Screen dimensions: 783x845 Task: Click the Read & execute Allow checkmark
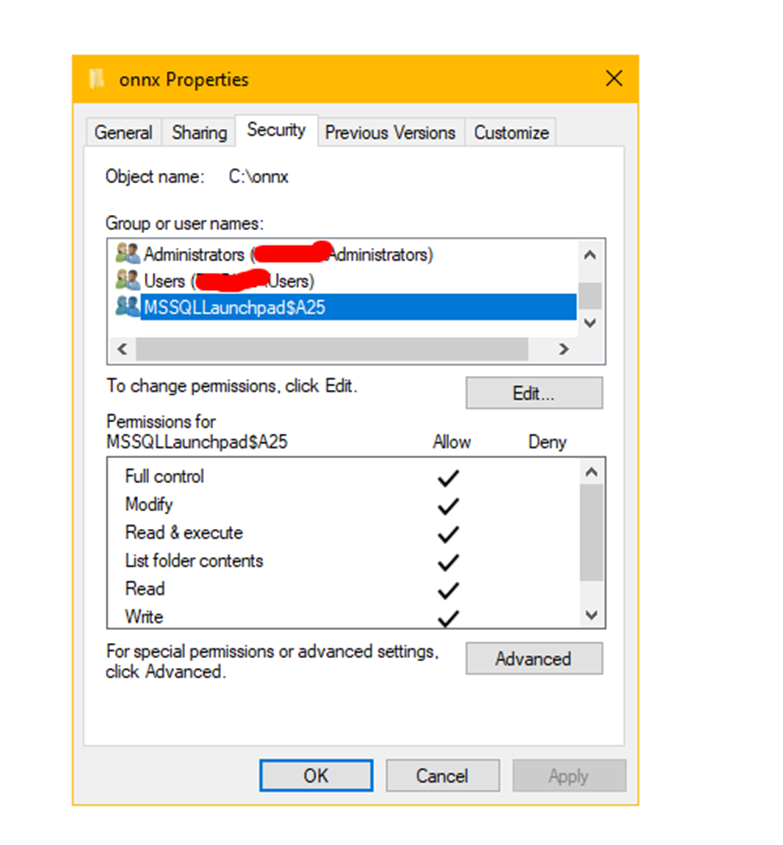point(448,534)
